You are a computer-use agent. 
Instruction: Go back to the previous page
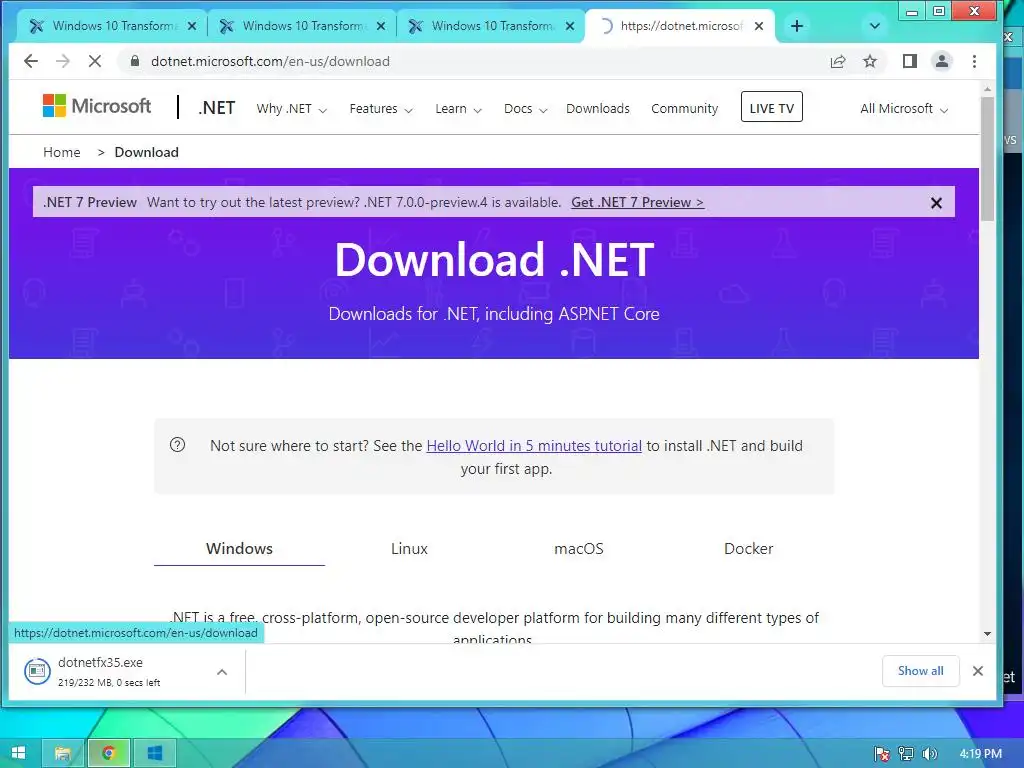click(x=31, y=61)
